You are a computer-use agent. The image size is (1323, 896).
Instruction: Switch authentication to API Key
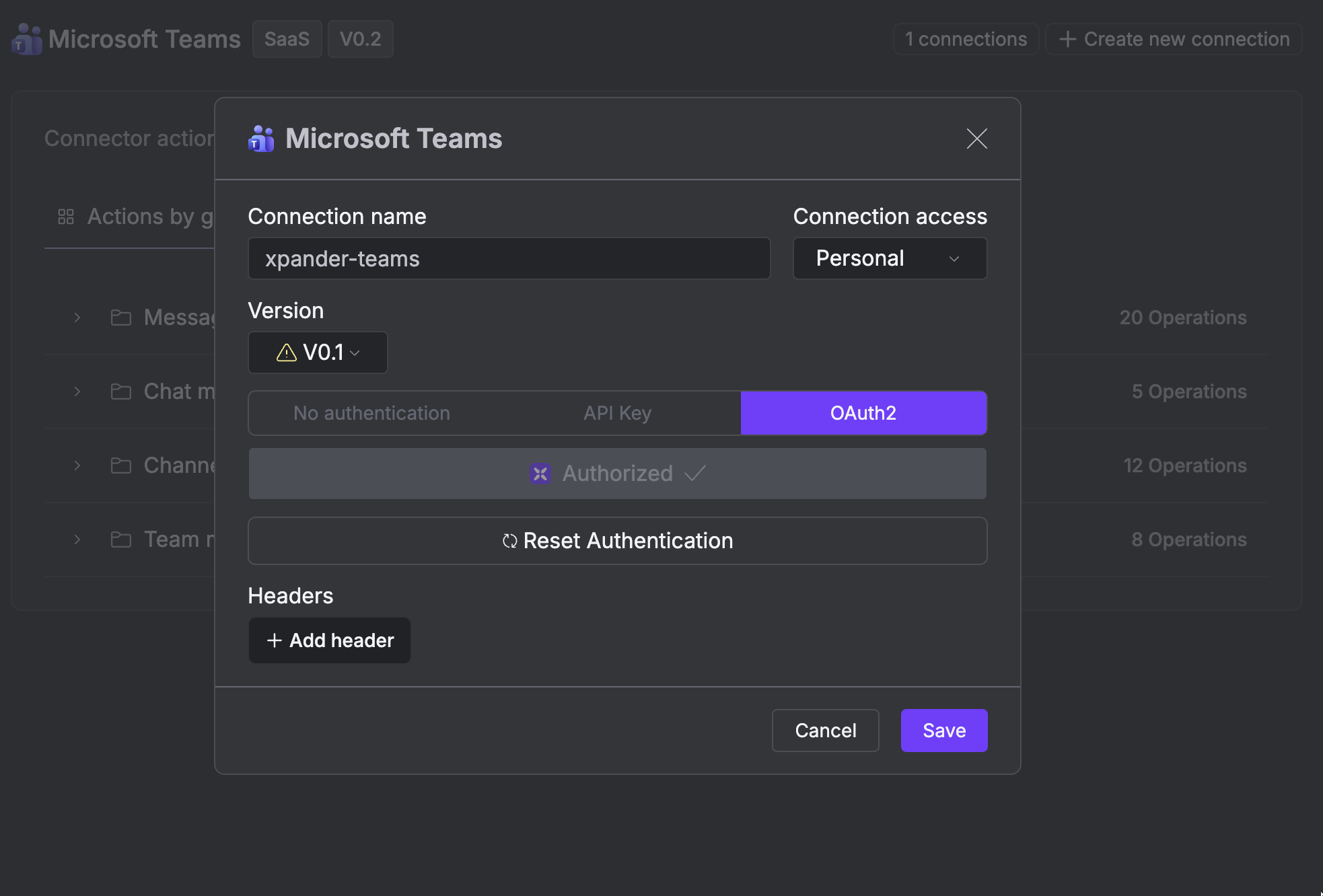click(x=617, y=413)
